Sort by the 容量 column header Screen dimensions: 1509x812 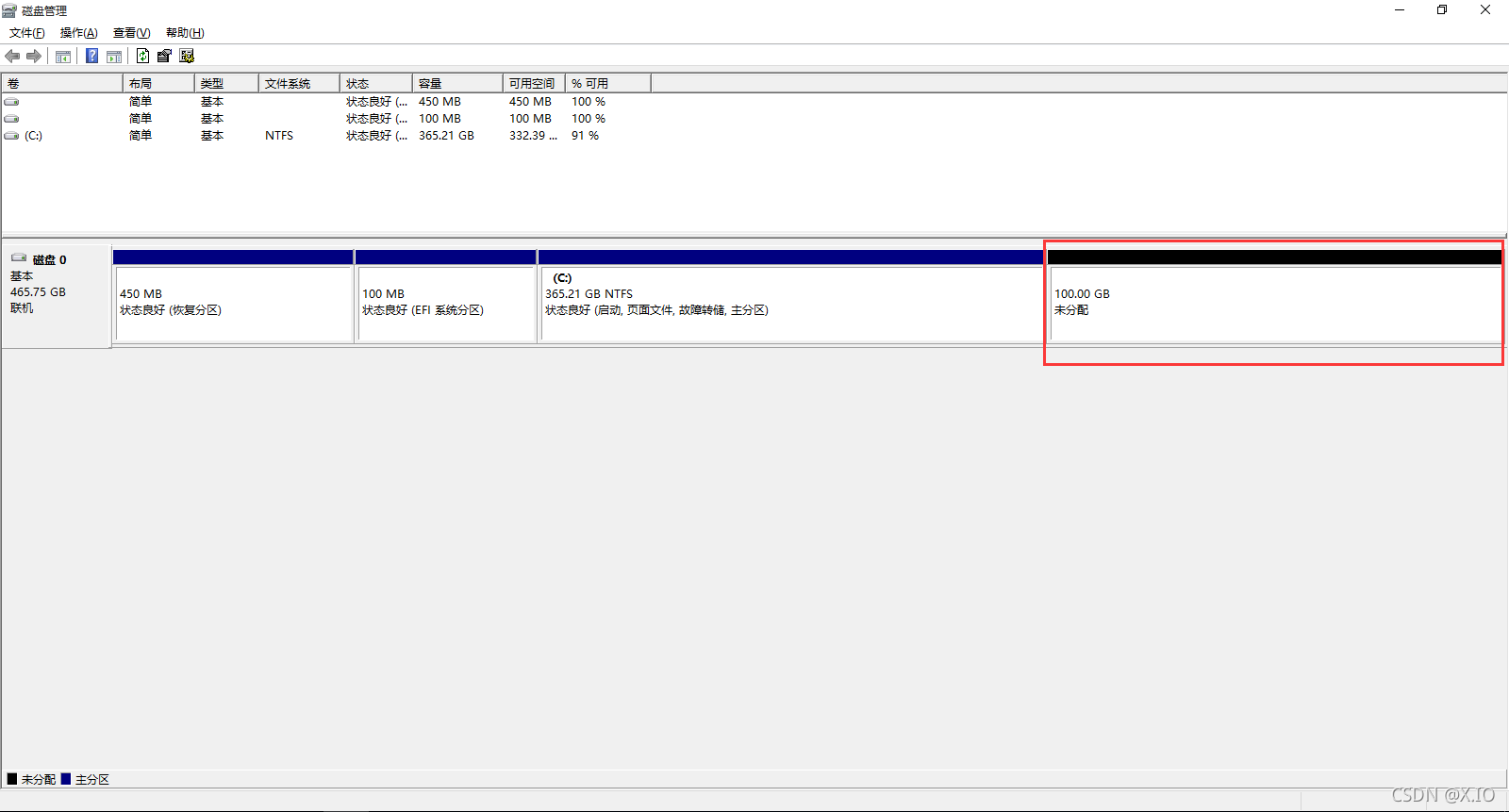(x=457, y=84)
